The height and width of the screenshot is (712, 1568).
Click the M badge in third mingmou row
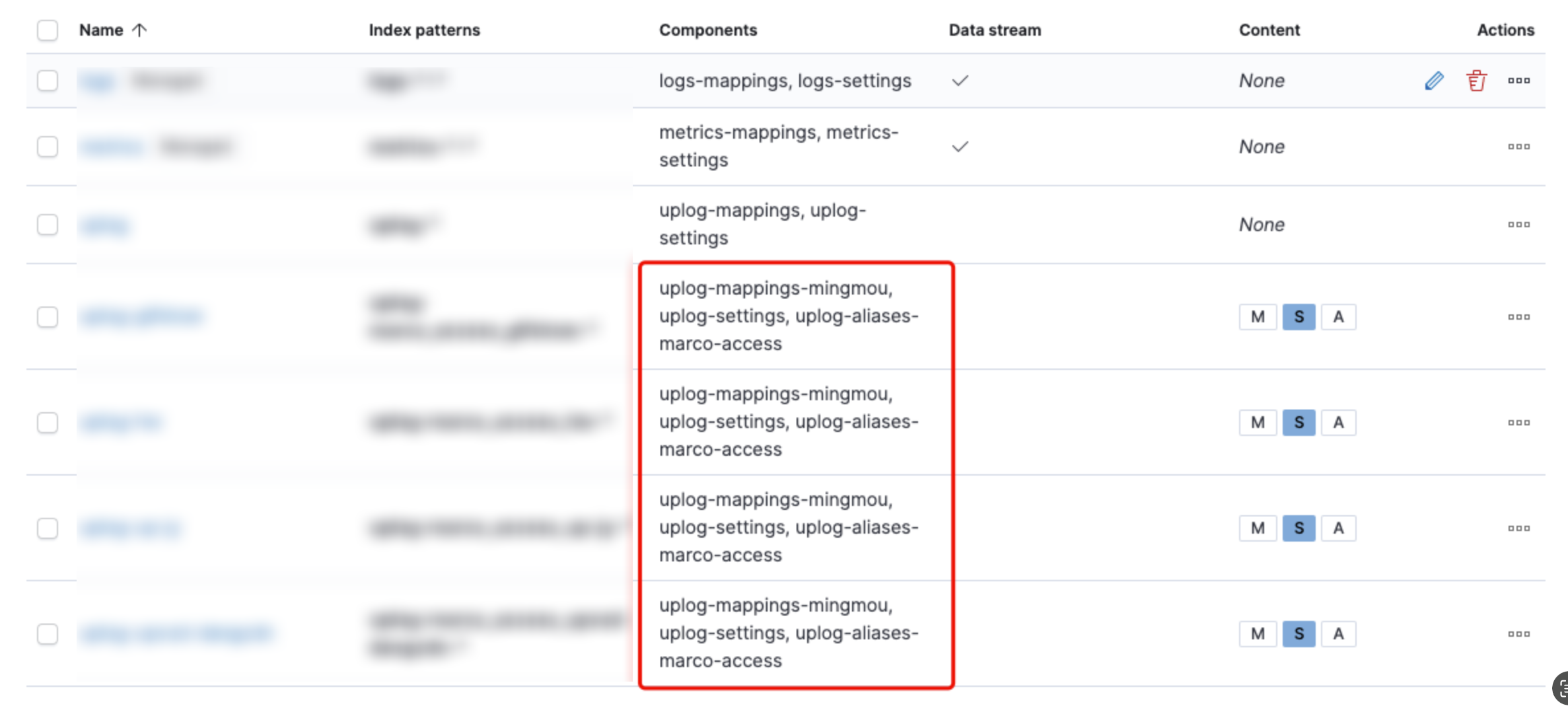(1258, 528)
